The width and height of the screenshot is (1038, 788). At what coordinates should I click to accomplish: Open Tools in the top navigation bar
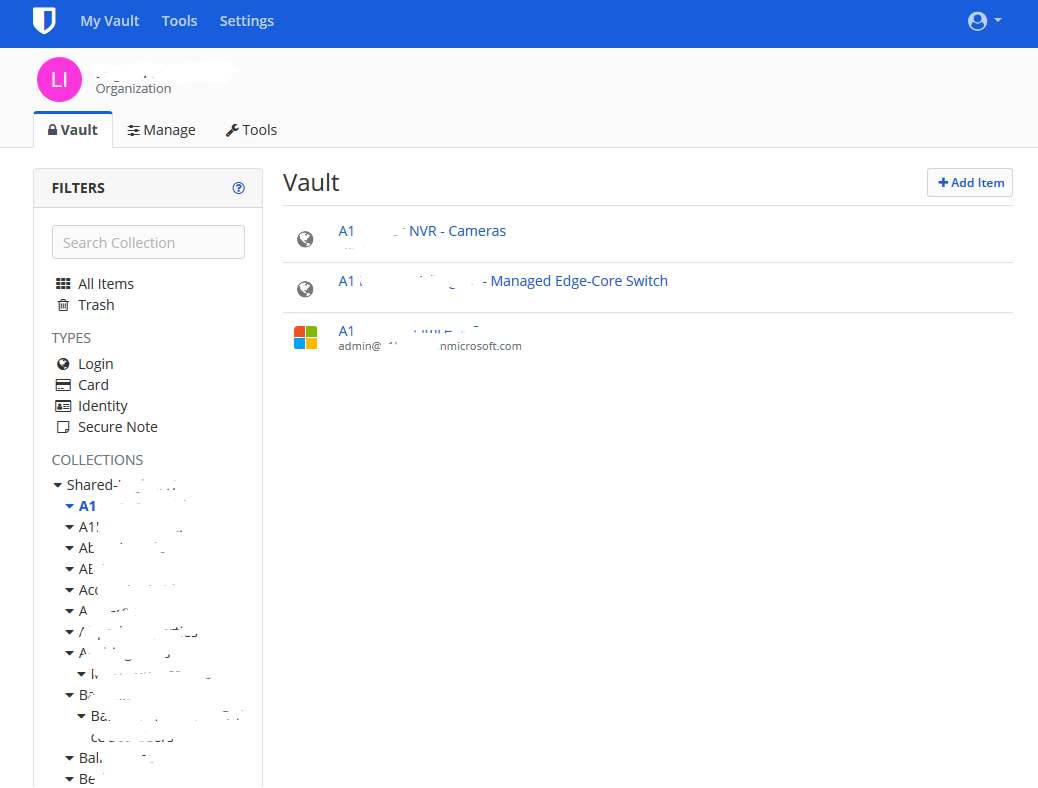pos(179,21)
